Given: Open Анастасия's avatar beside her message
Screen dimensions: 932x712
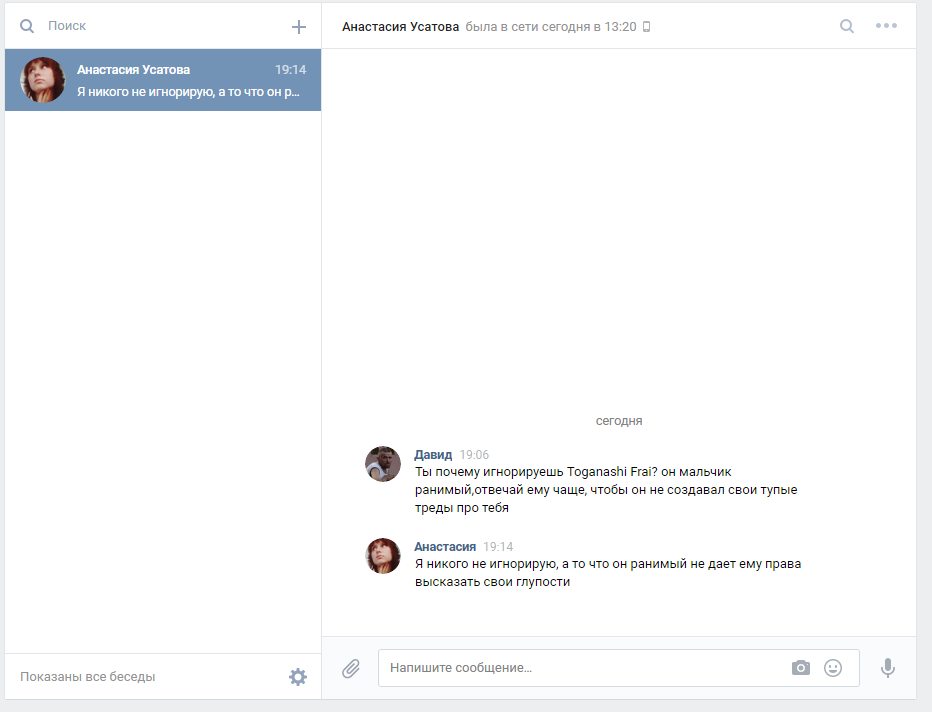Looking at the screenshot, I should [x=383, y=556].
